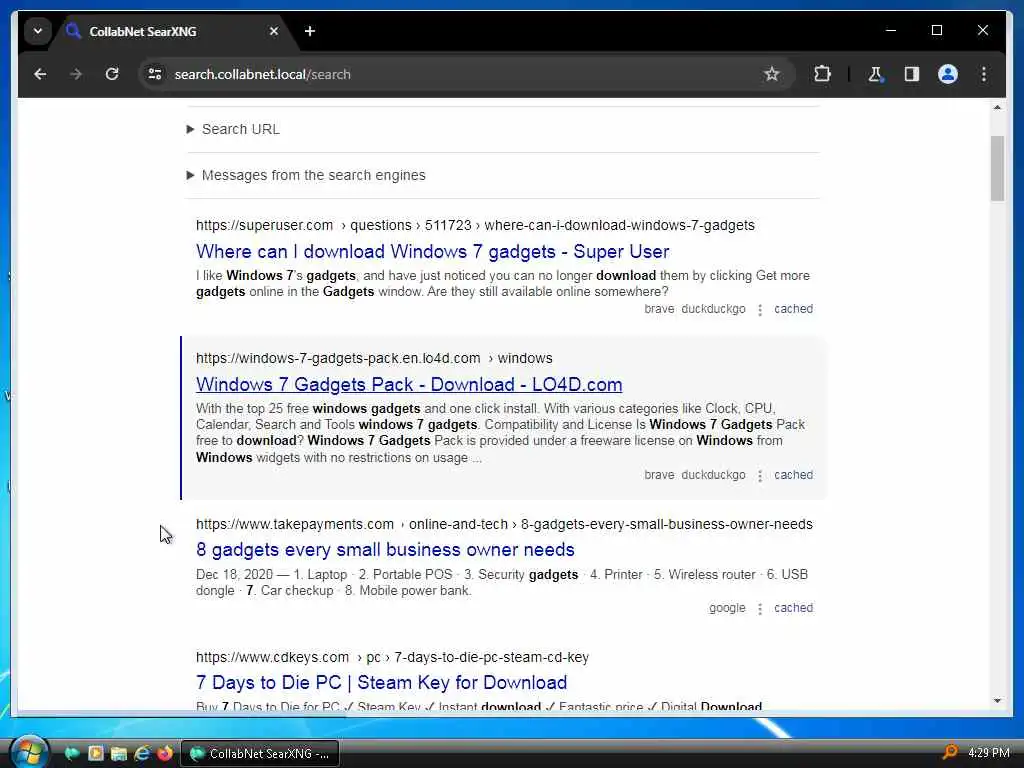Open more options dots on Super User result
This screenshot has width=1024, height=768.
760,310
